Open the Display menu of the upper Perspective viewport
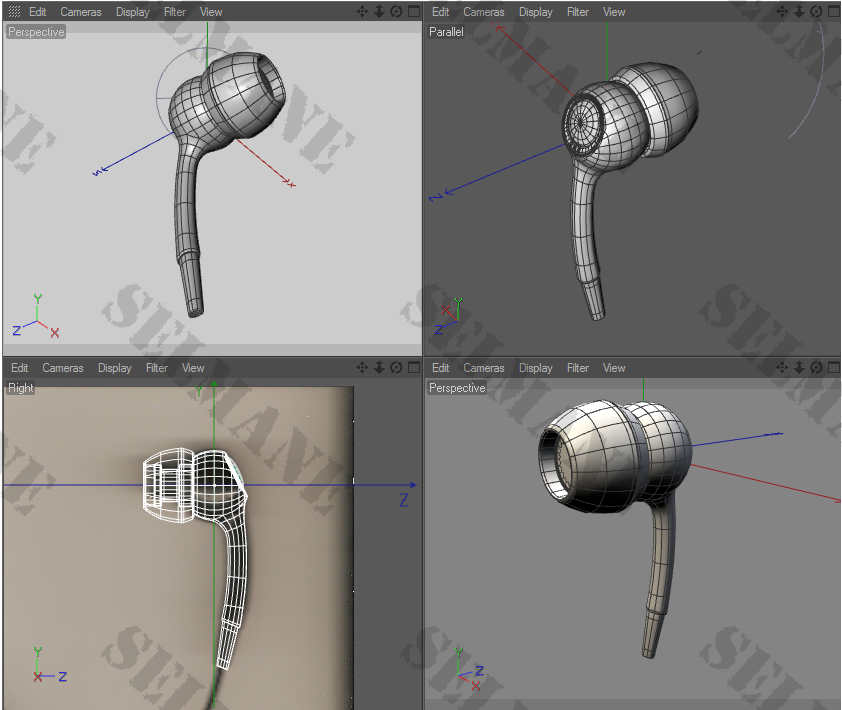 click(x=133, y=12)
